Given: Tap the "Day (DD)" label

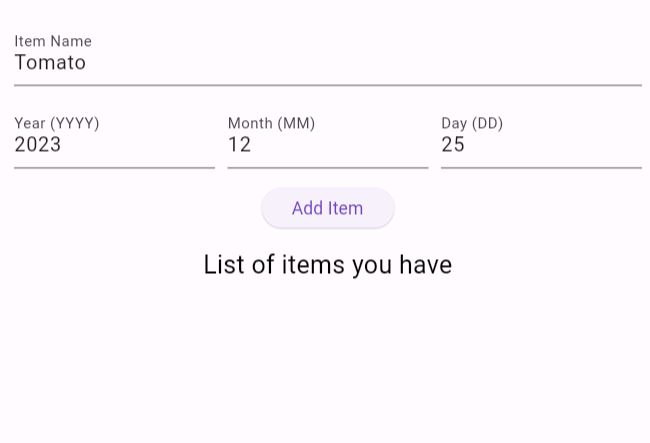Looking at the screenshot, I should [472, 123].
